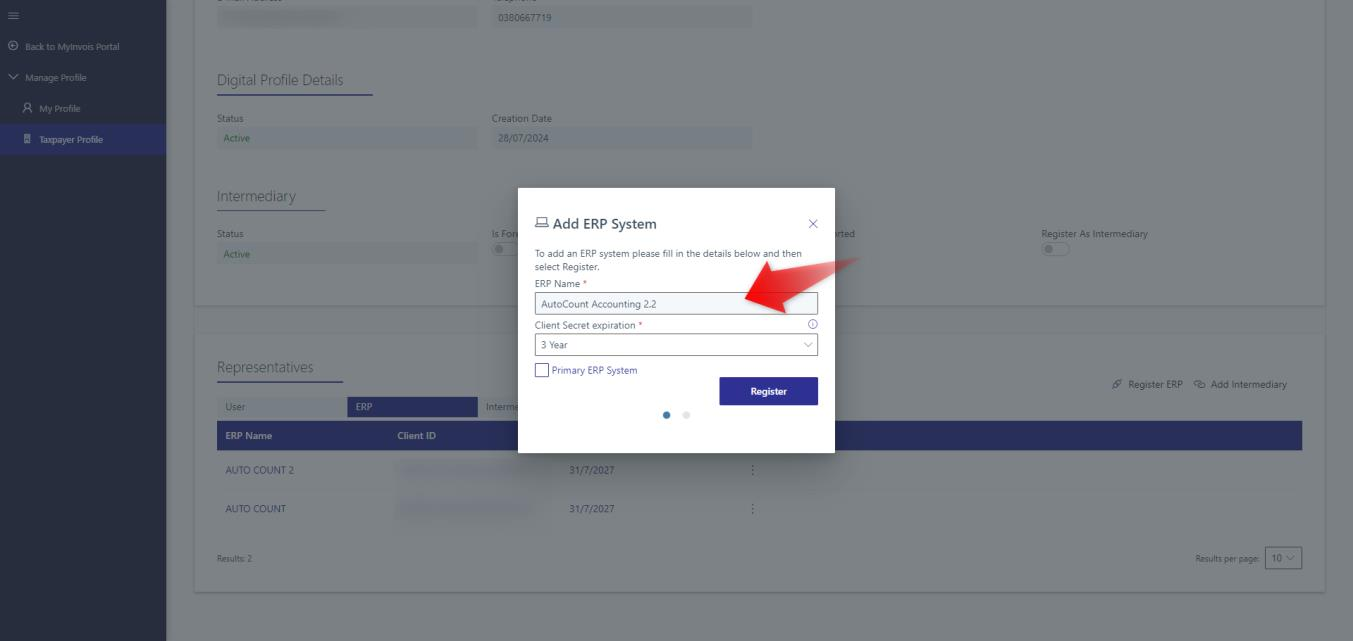The width and height of the screenshot is (1353, 641).
Task: Click the Back to MyInvois Portal arrow icon
Action: (13, 46)
